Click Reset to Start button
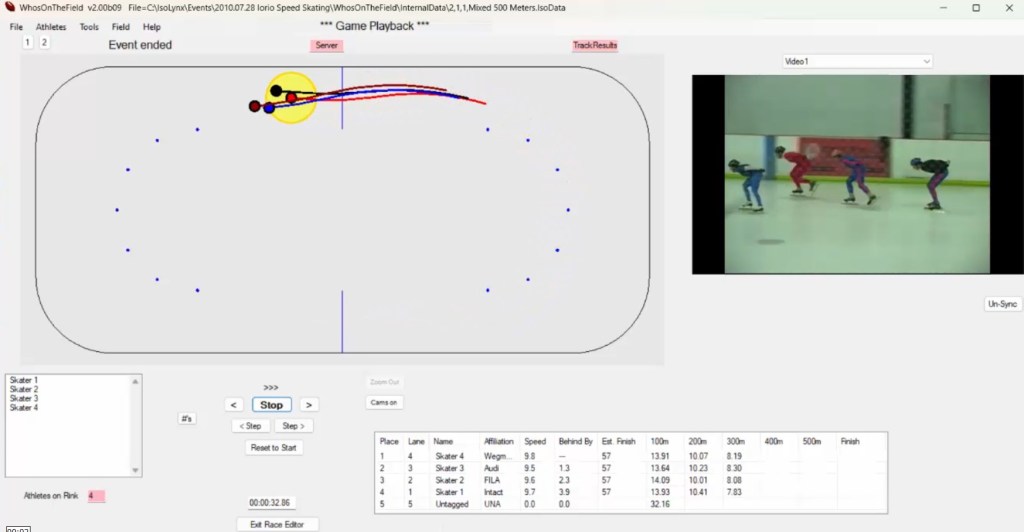Screen dimensions: 1024x532 point(273,448)
